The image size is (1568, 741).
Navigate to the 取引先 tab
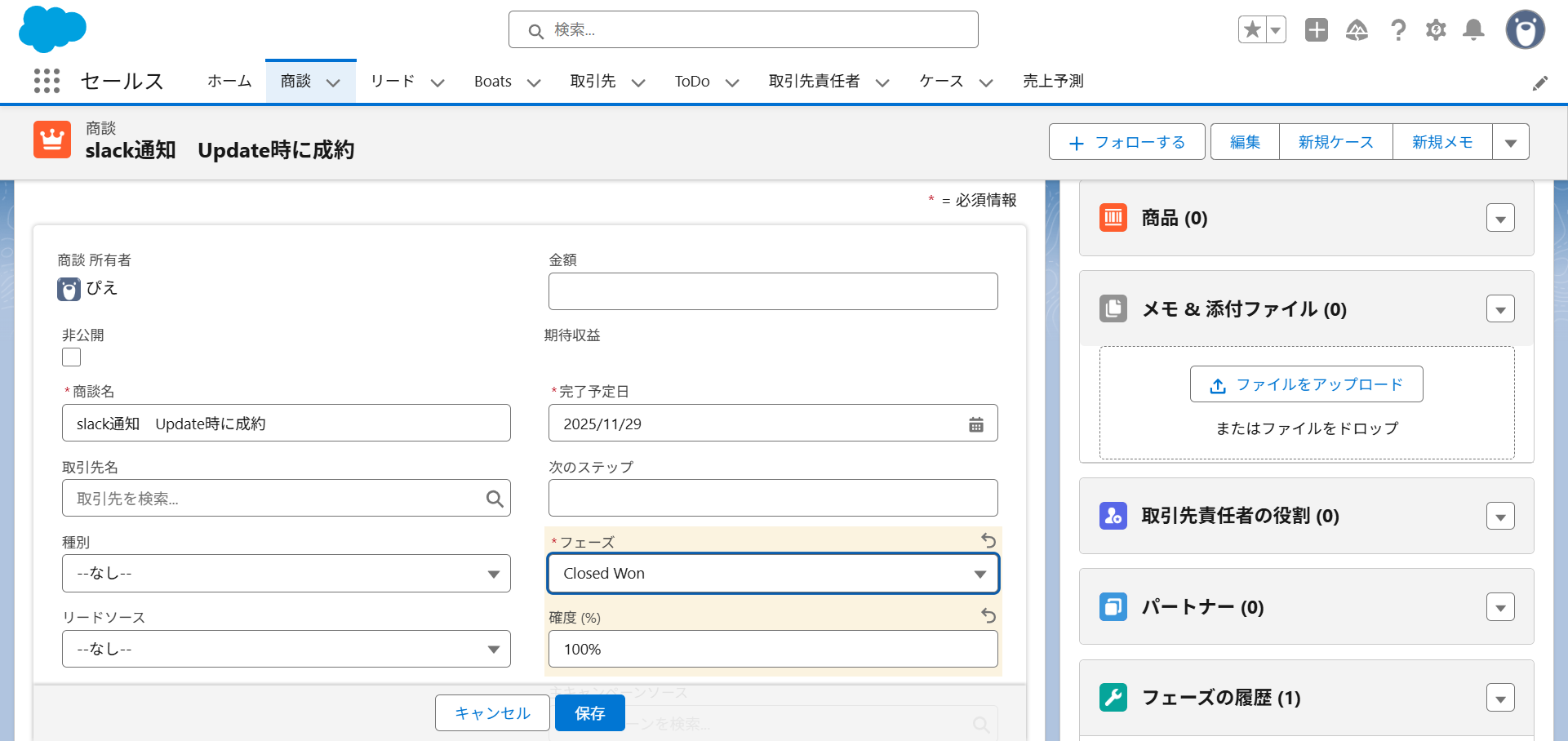coord(593,81)
